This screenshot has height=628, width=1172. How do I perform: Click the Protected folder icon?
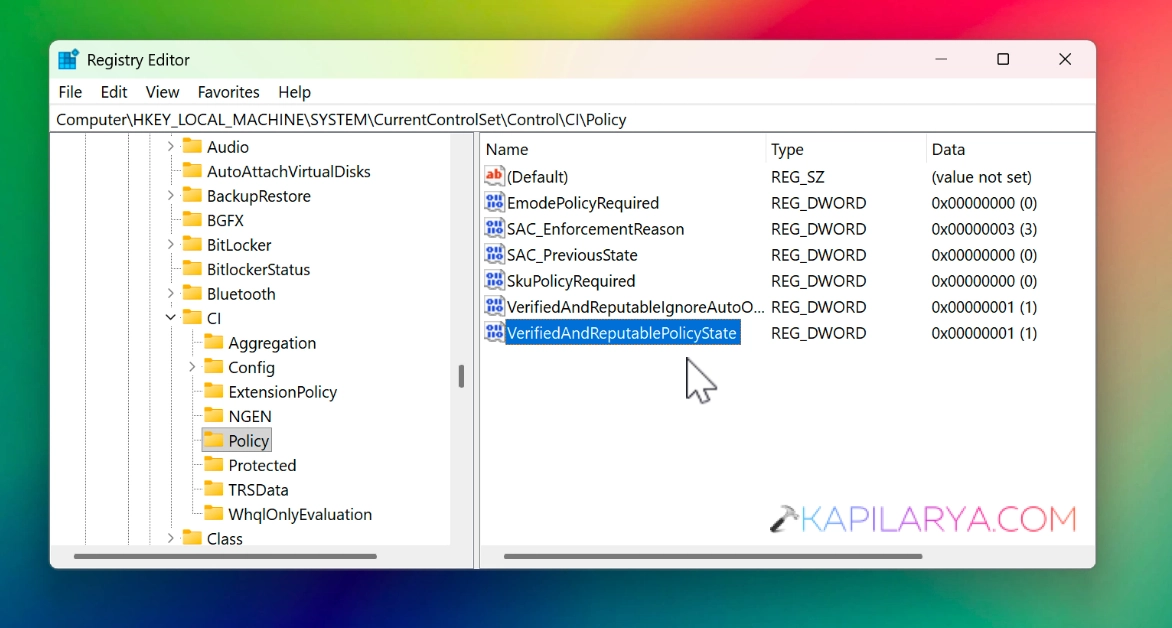click(x=214, y=465)
